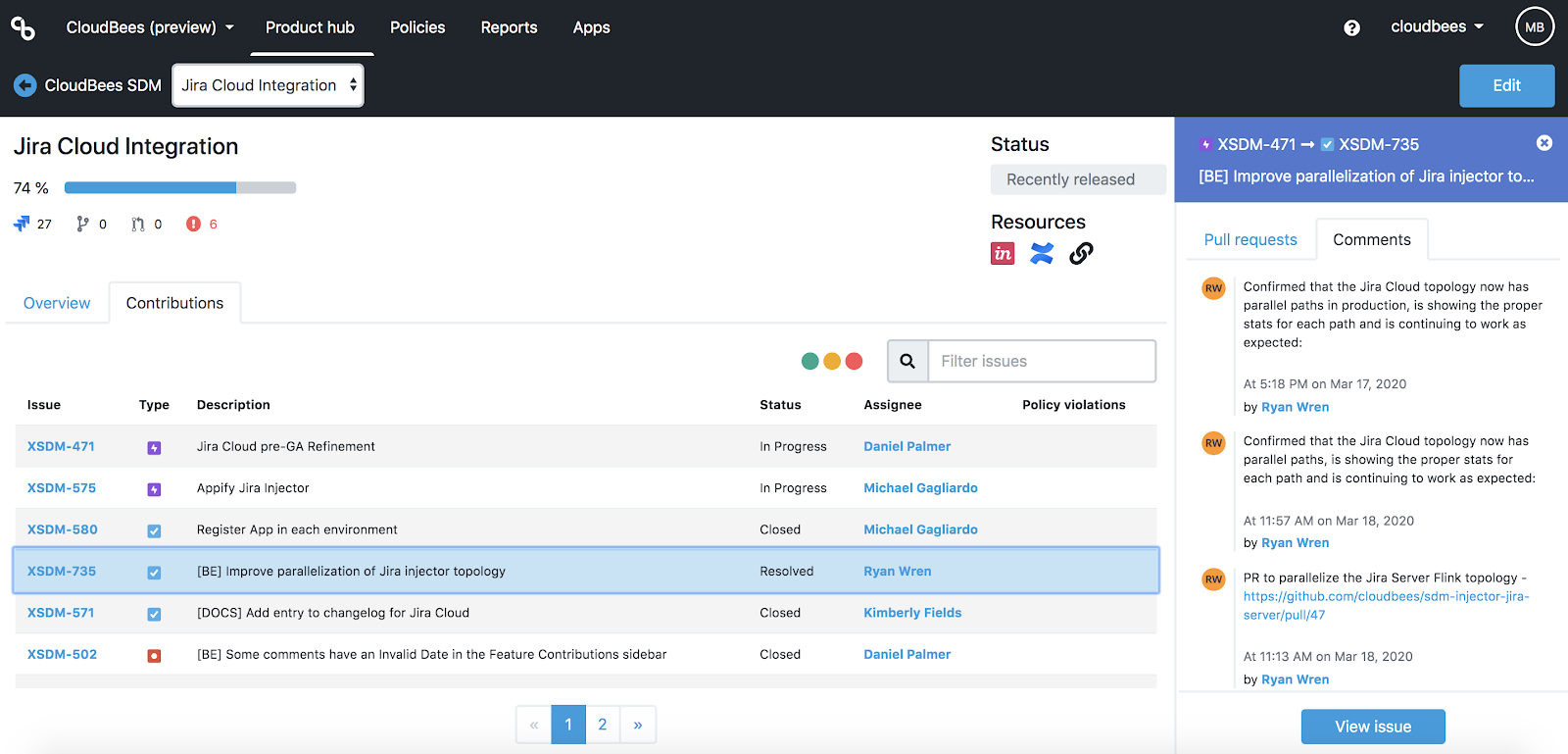The width and height of the screenshot is (1568, 754).
Task: Click the pull requests count icon
Action: tap(138, 224)
